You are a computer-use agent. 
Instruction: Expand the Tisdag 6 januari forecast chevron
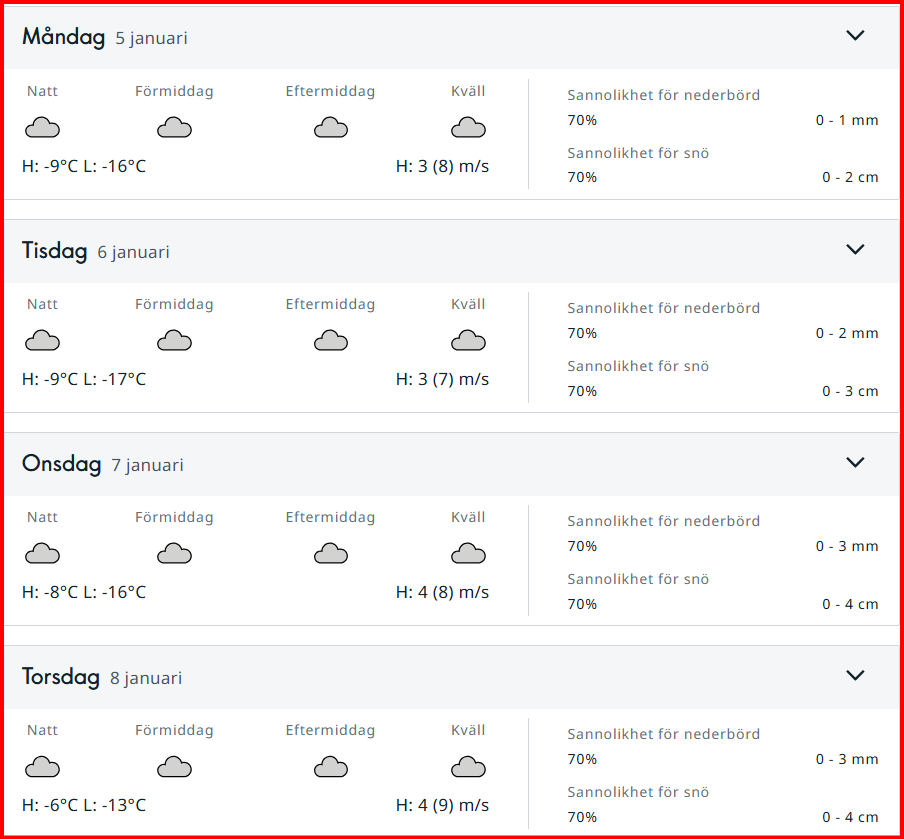[x=855, y=249]
